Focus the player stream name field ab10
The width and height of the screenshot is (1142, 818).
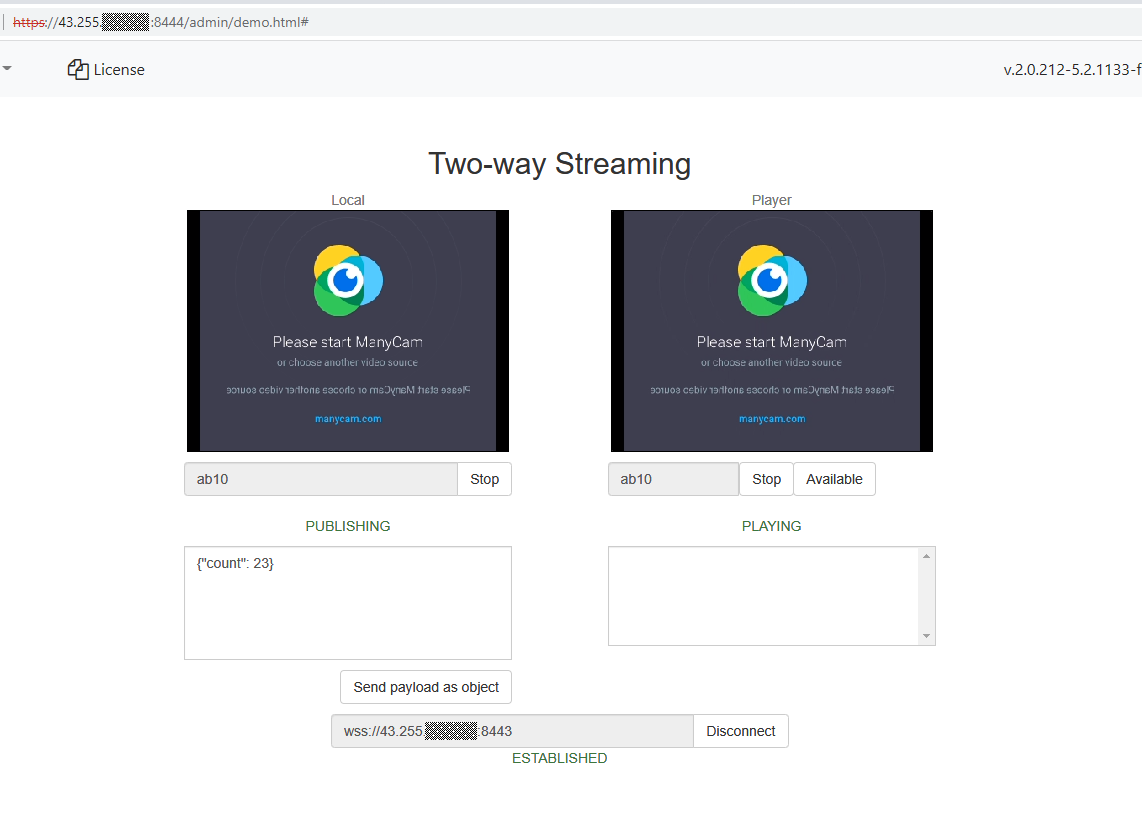tap(673, 479)
